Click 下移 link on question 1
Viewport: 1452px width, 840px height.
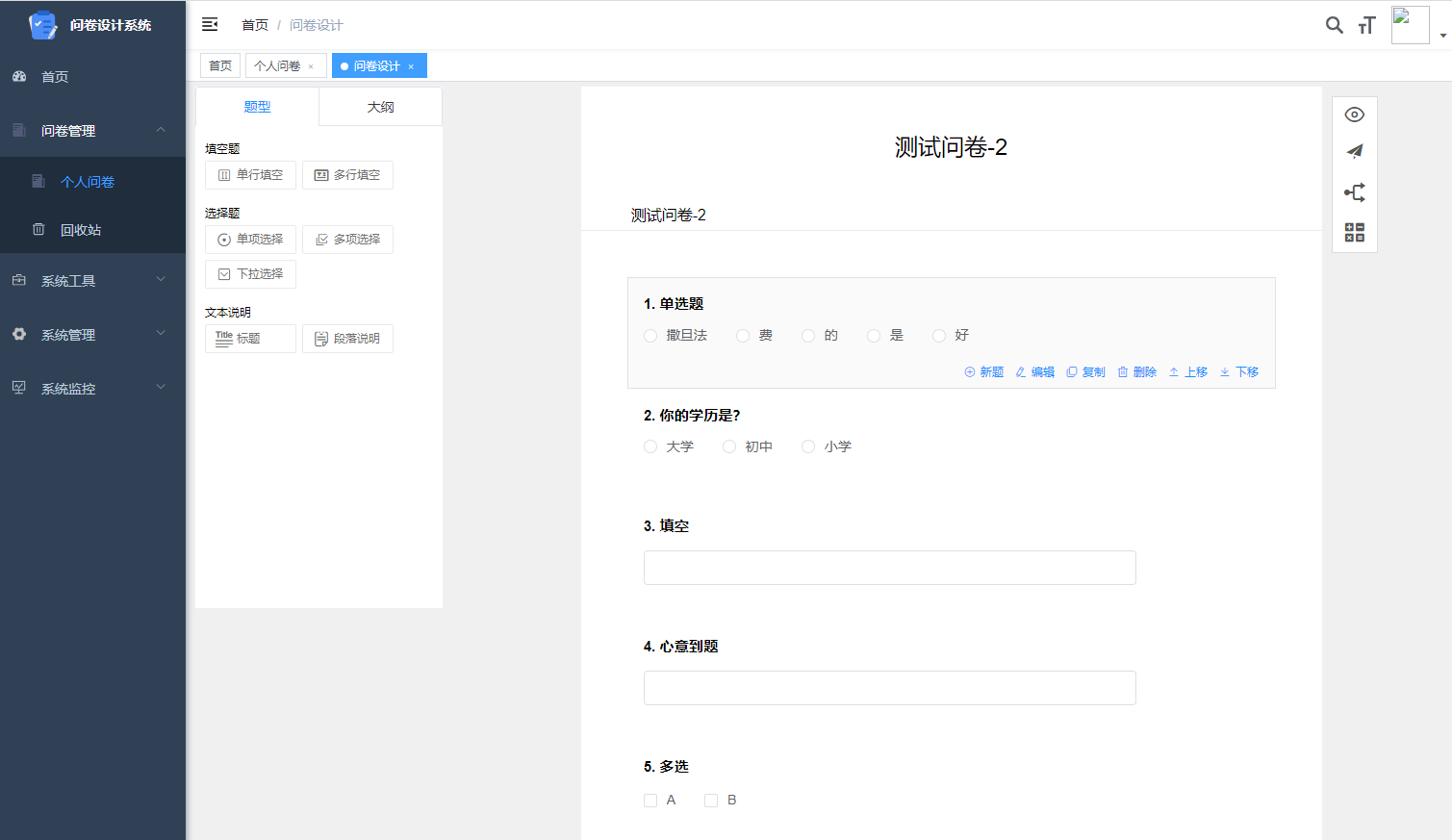pos(1239,372)
